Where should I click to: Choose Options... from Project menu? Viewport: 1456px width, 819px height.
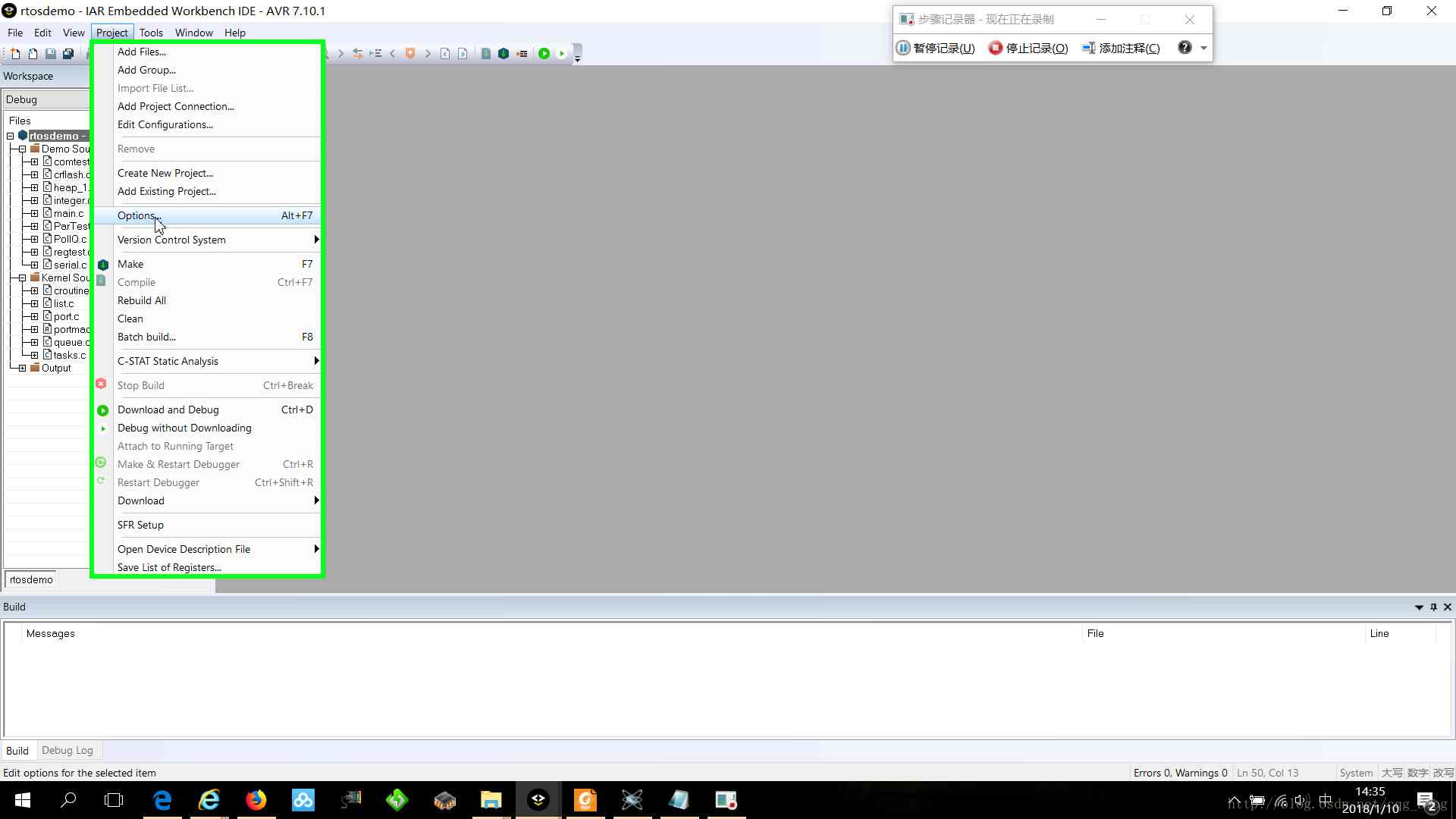pyautogui.click(x=207, y=215)
